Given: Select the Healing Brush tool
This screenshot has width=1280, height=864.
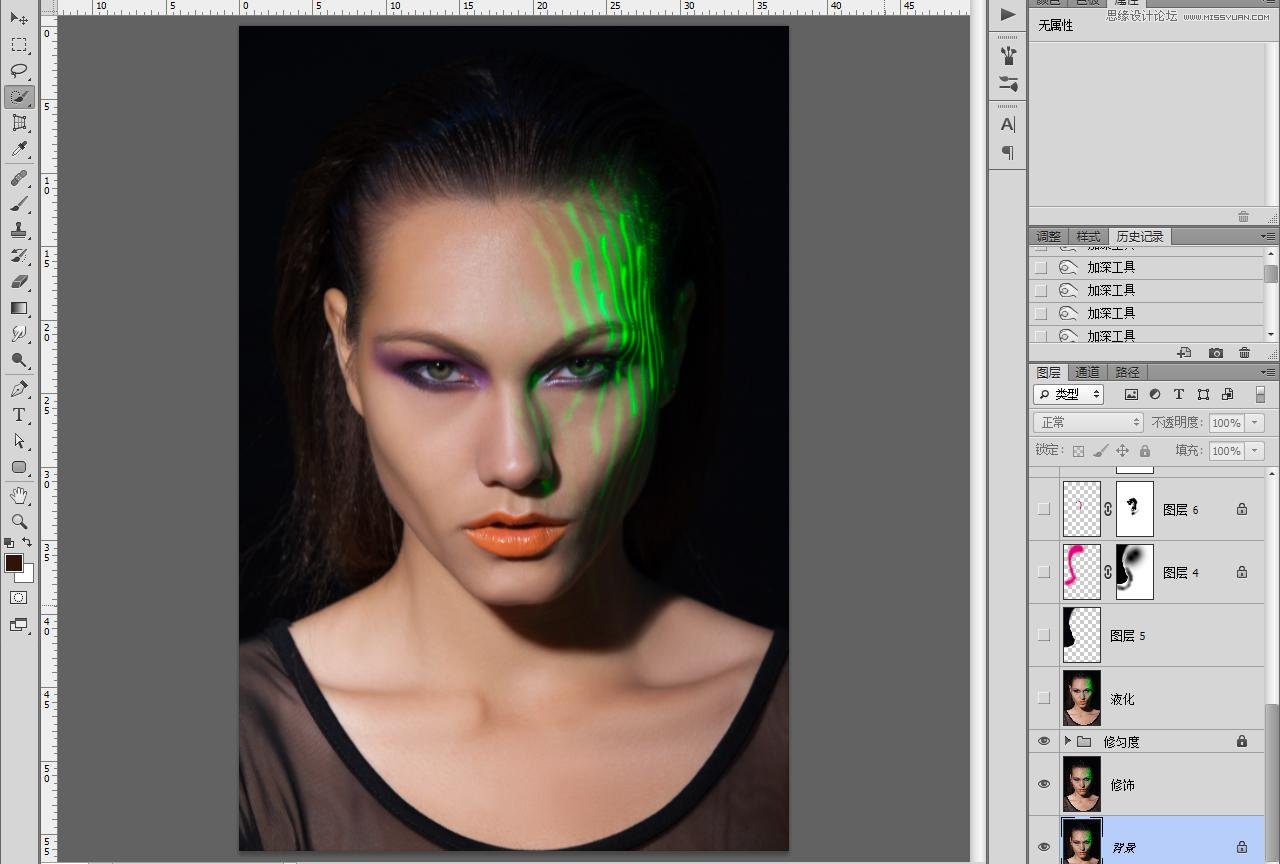Looking at the screenshot, I should 19,178.
